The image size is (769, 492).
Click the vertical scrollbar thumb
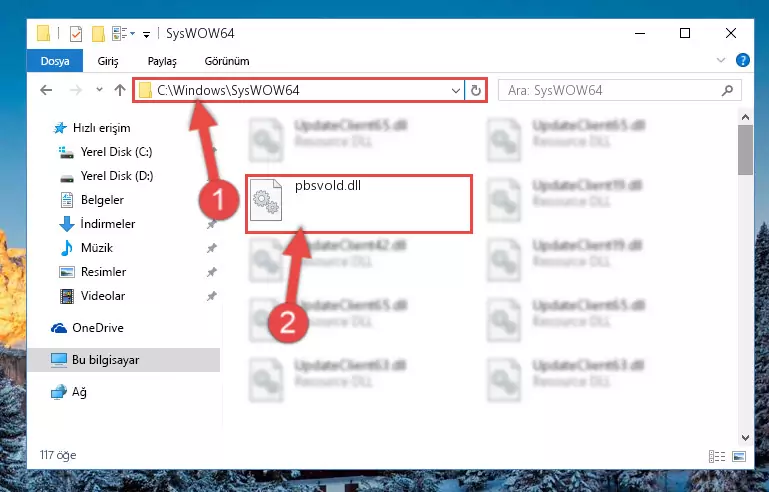click(745, 150)
